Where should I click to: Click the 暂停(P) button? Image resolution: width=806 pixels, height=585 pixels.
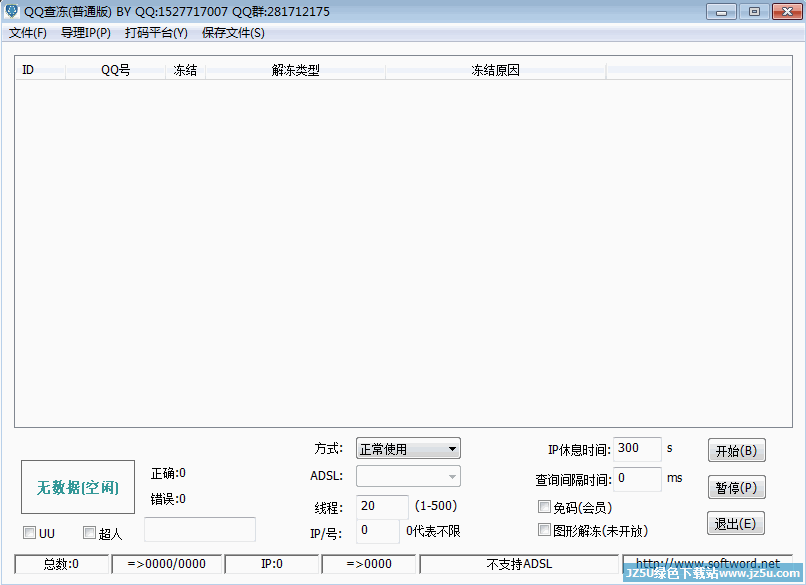(x=737, y=487)
